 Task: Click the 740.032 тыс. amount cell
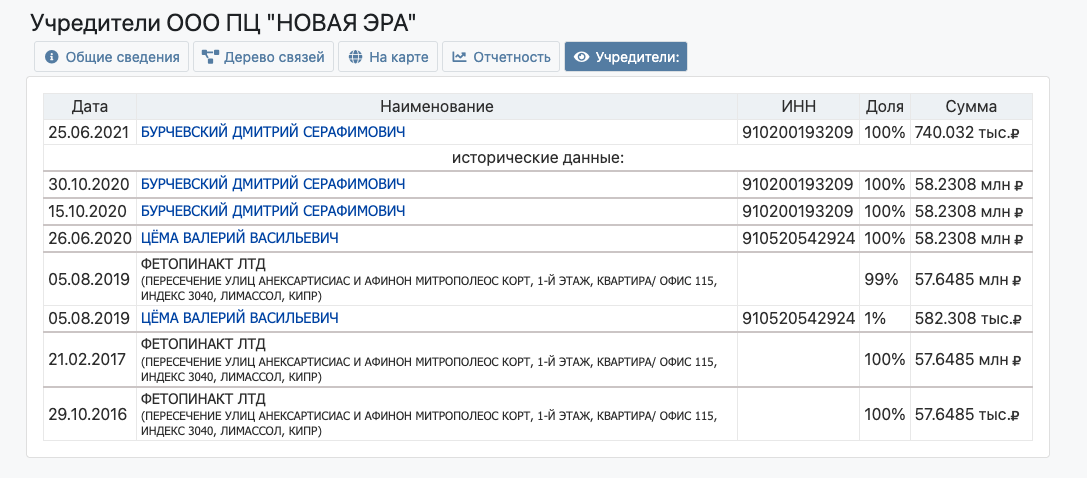coord(971,132)
